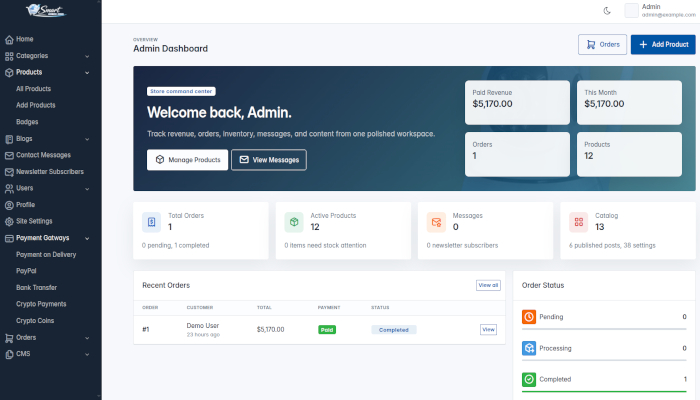The width and height of the screenshot is (700, 400).
Task: Click View all in Recent Orders
Action: (x=488, y=285)
